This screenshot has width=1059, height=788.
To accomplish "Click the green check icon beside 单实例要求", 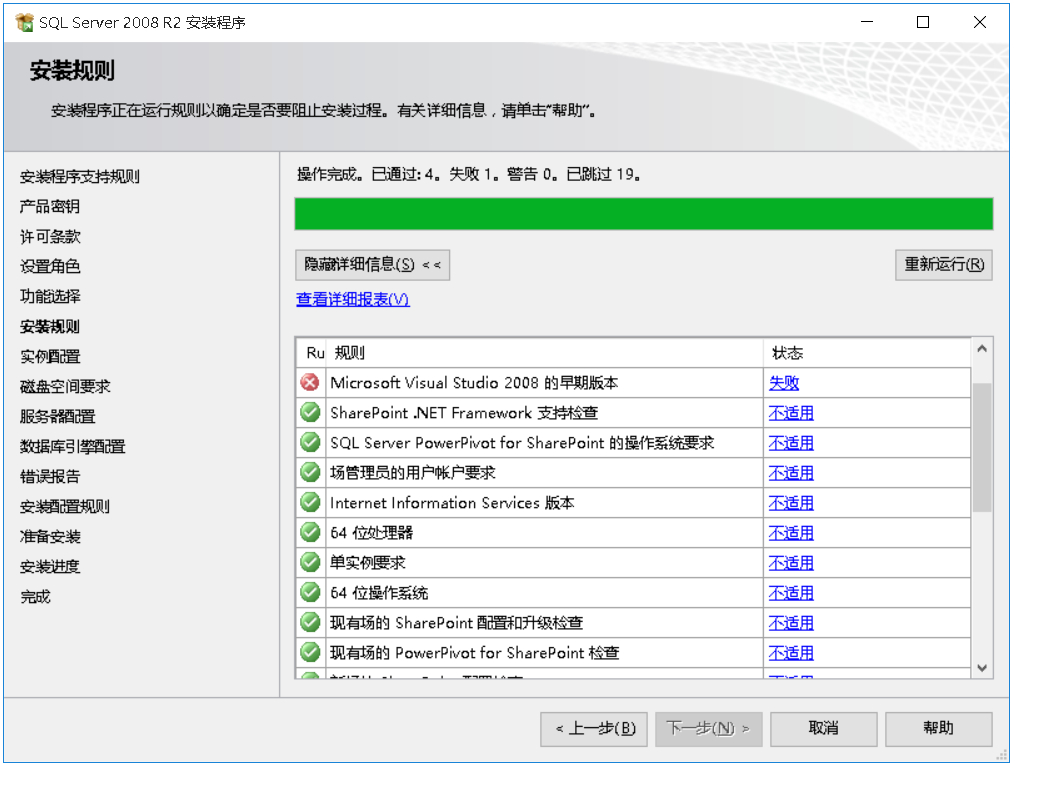I will (x=310, y=562).
